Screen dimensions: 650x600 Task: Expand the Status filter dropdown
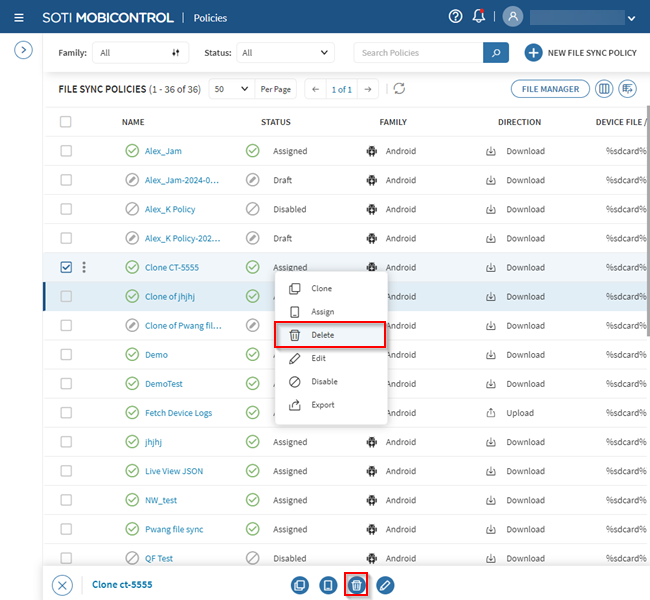[x=285, y=53]
